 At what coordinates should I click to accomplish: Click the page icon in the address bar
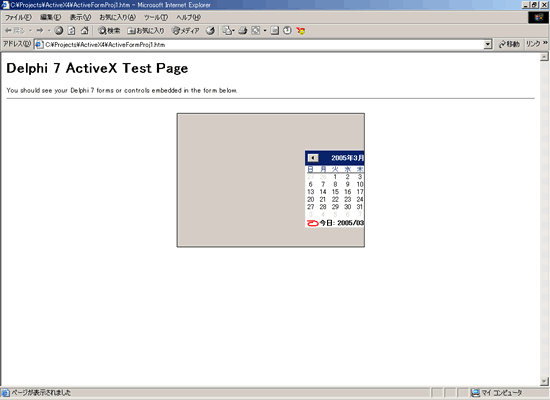(x=40, y=45)
